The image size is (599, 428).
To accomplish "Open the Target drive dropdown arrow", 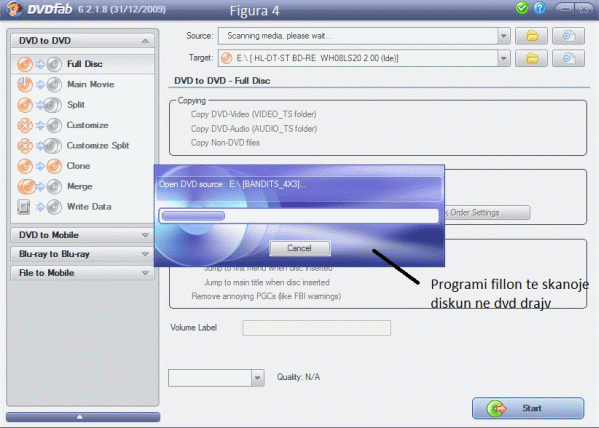I will tap(503, 58).
